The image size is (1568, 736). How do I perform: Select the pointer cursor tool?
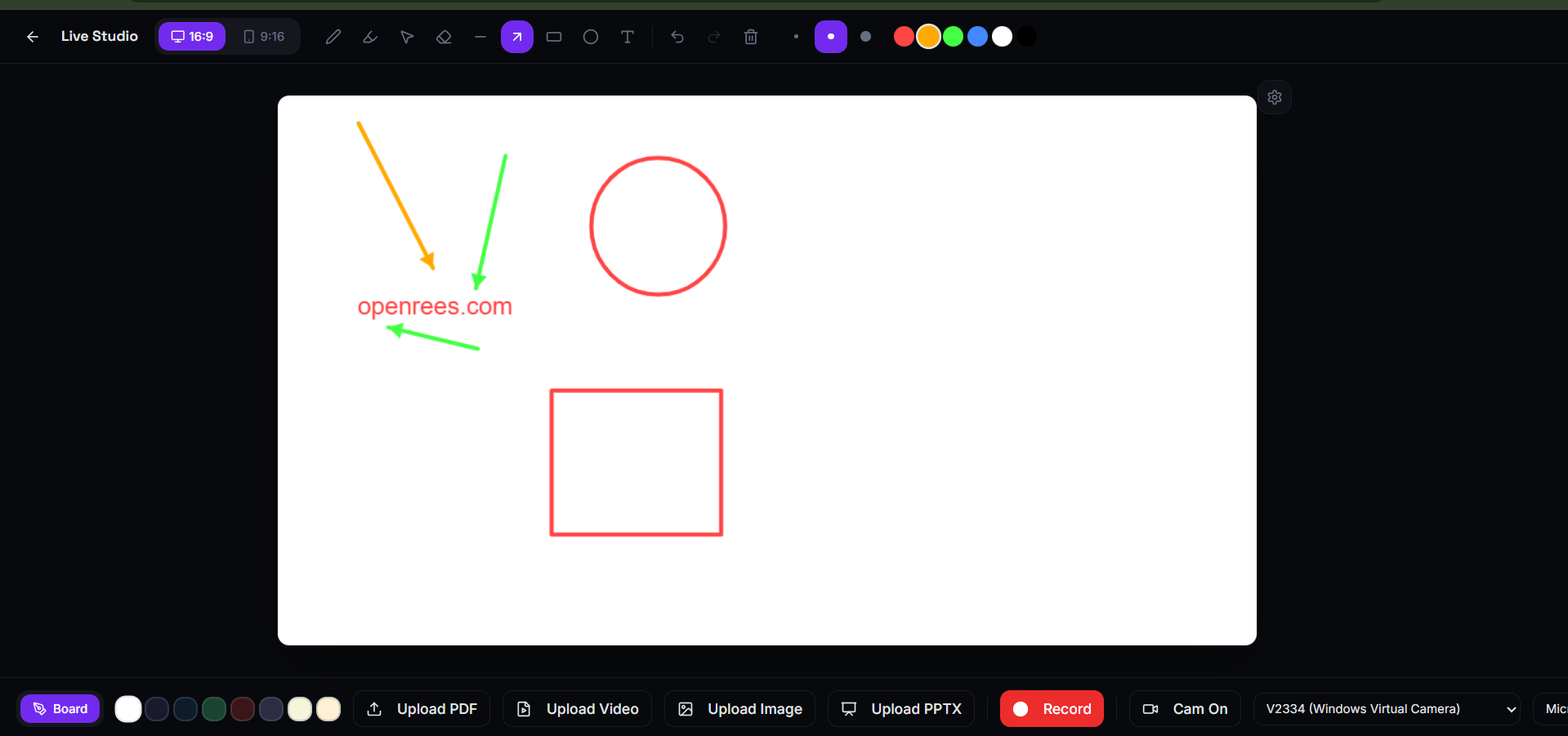click(407, 37)
